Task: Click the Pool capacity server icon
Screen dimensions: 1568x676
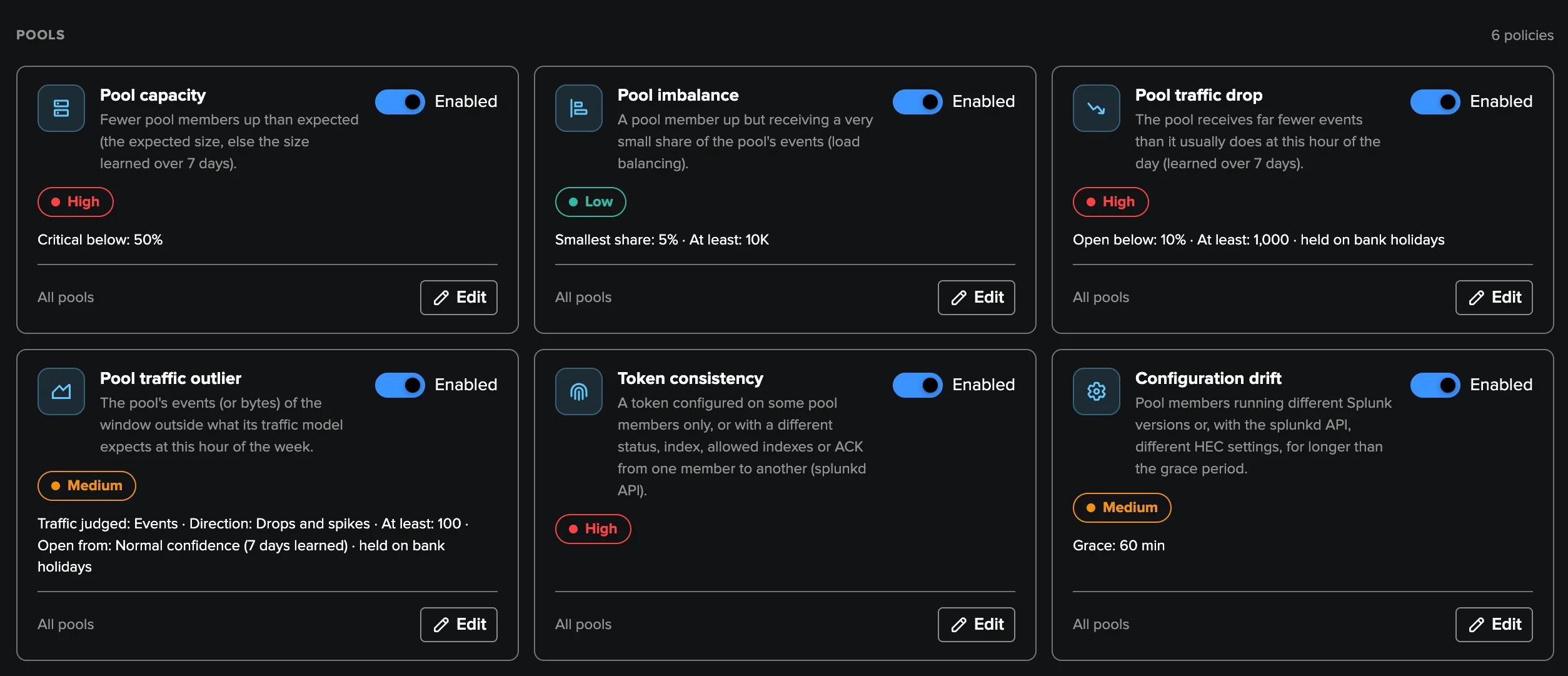Action: click(61, 108)
